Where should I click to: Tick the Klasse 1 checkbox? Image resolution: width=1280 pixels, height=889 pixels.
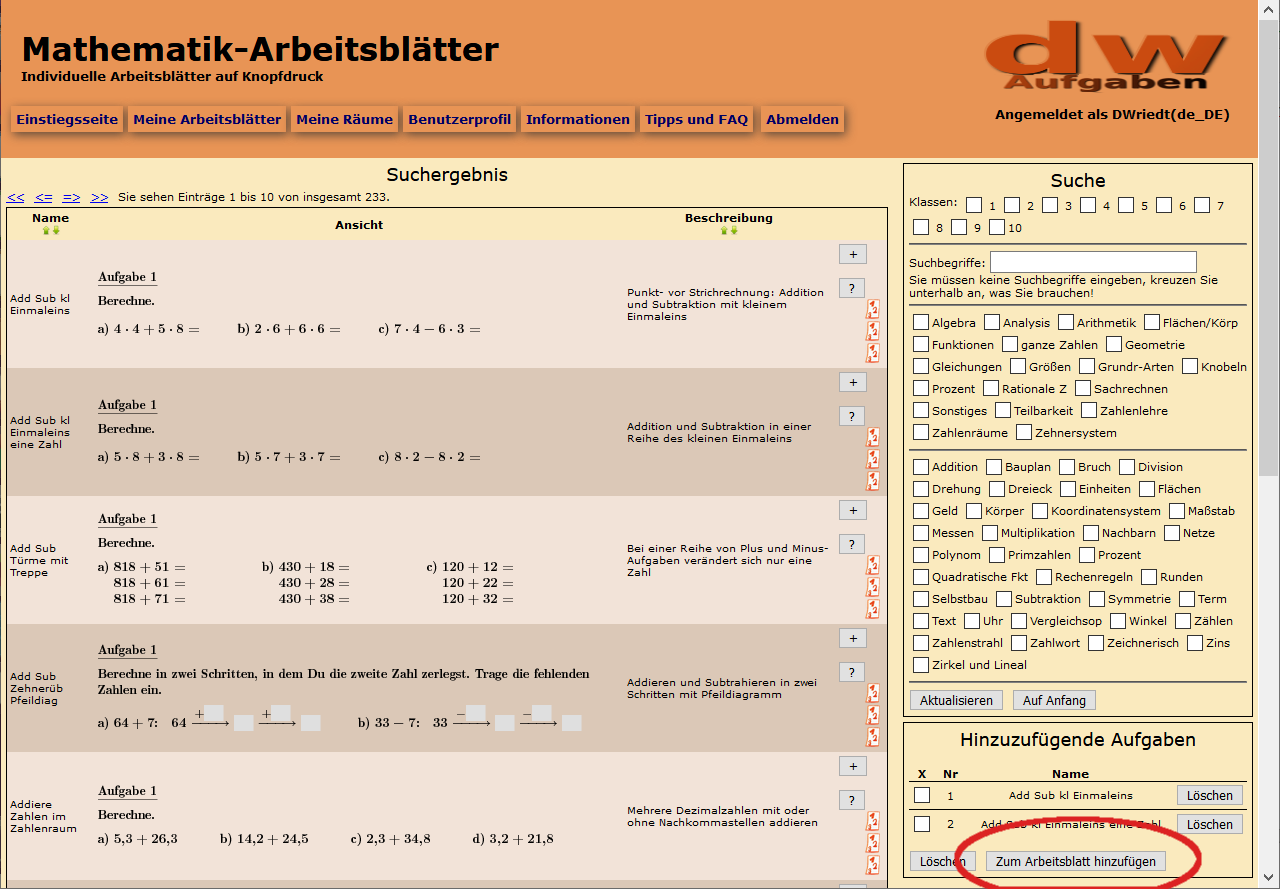pos(974,205)
